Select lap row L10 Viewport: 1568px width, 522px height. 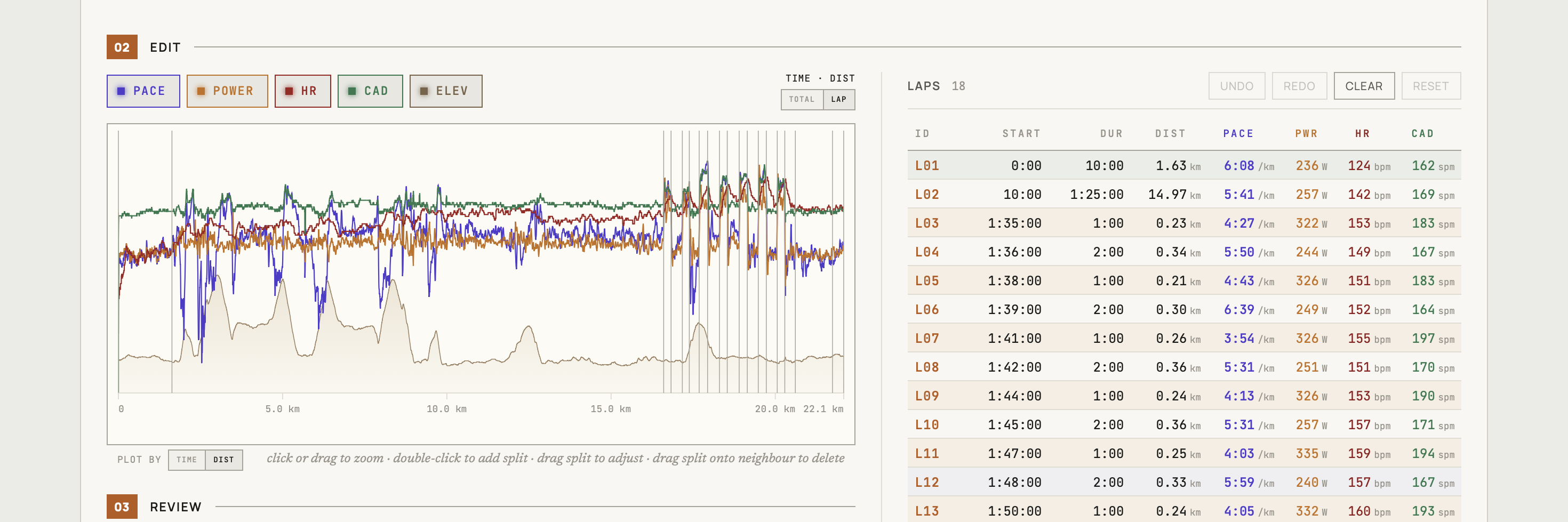coord(1184,424)
